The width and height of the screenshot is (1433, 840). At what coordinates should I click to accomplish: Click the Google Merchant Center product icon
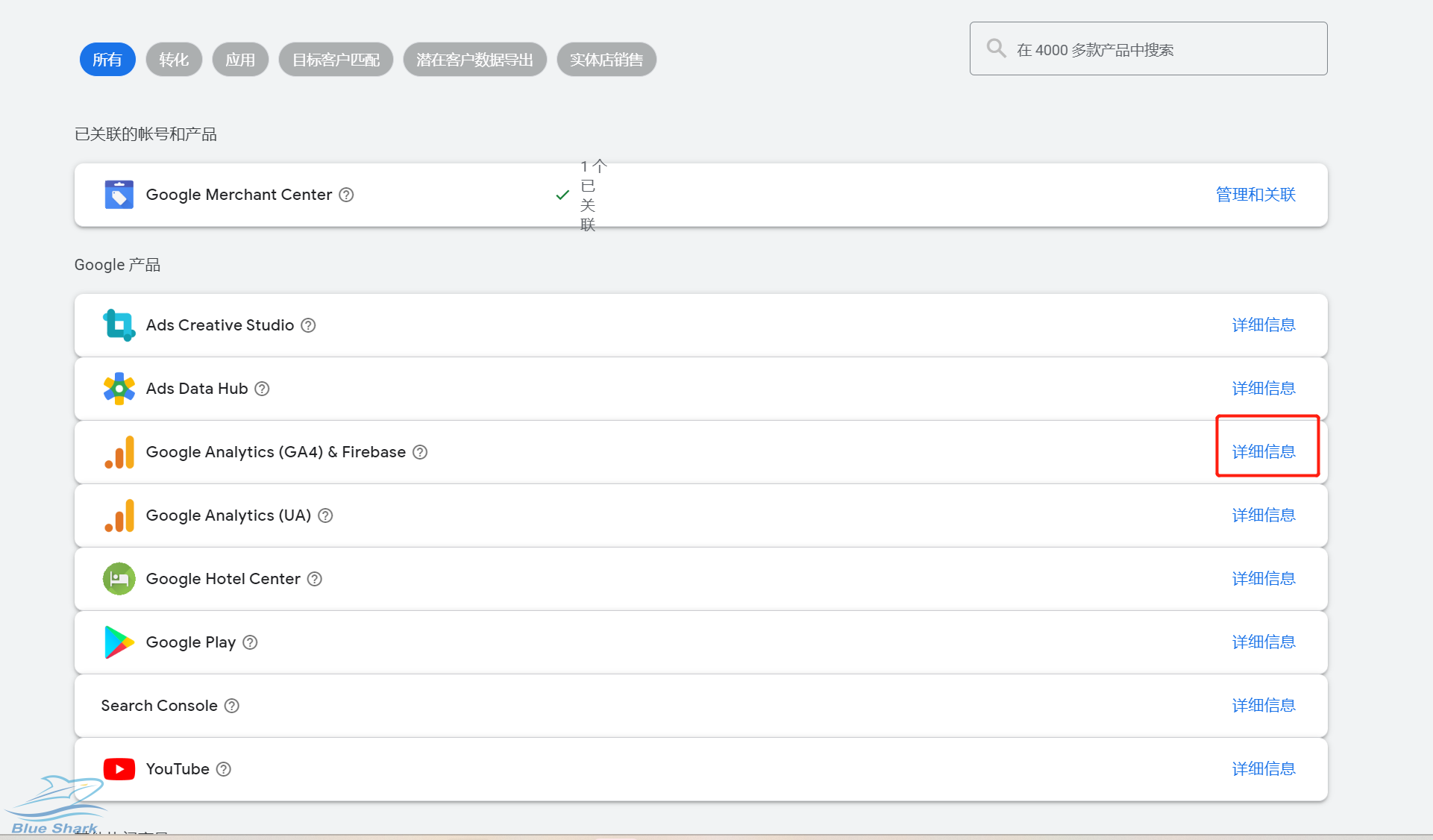pos(119,195)
